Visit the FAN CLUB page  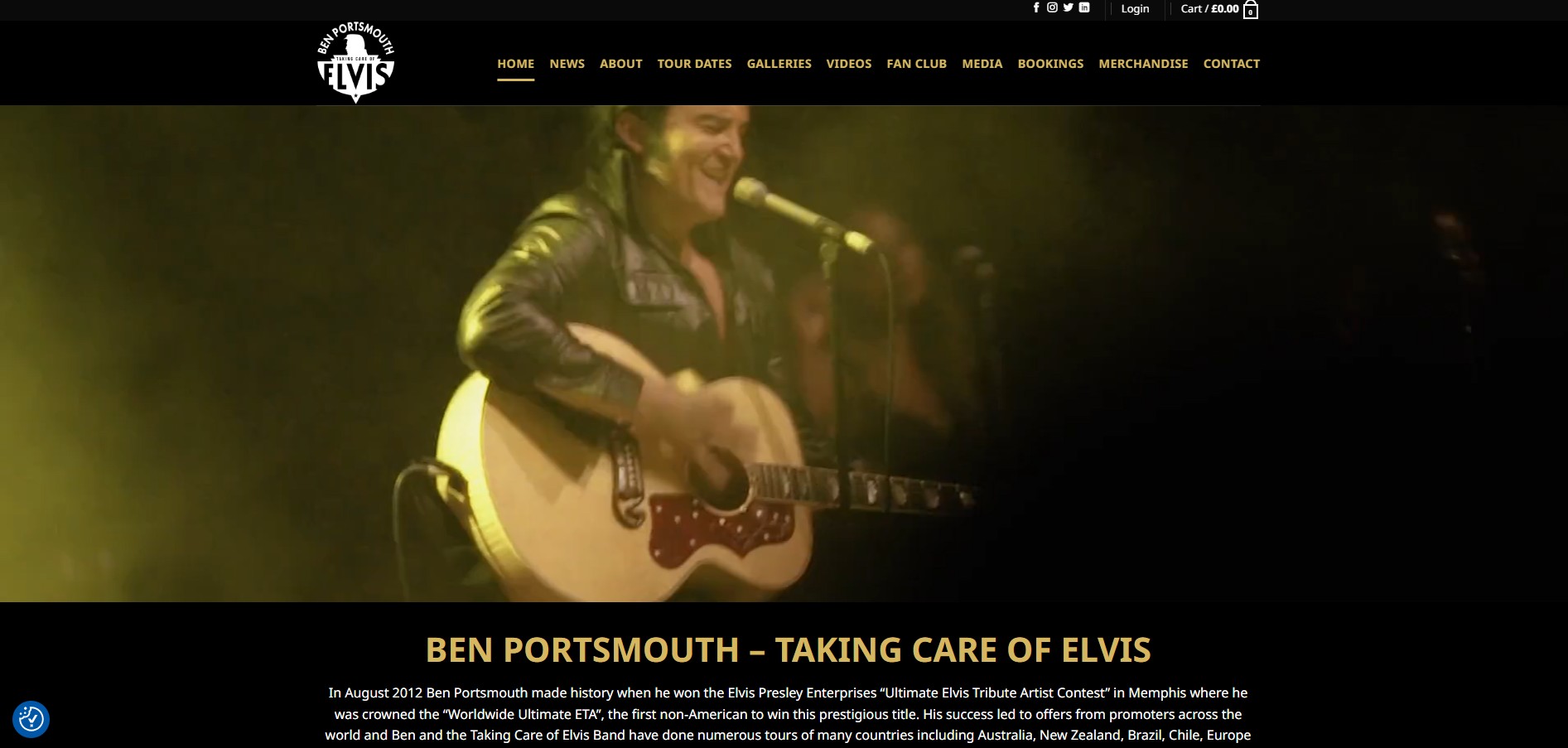[x=916, y=64]
